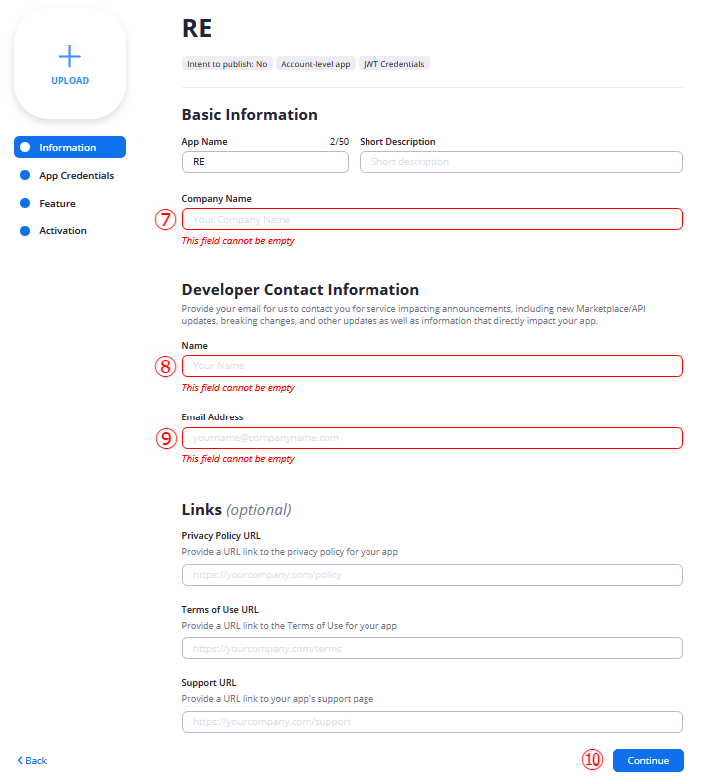Viewport: 706px width, 783px height.
Task: Select the developer Name input field
Action: click(432, 366)
